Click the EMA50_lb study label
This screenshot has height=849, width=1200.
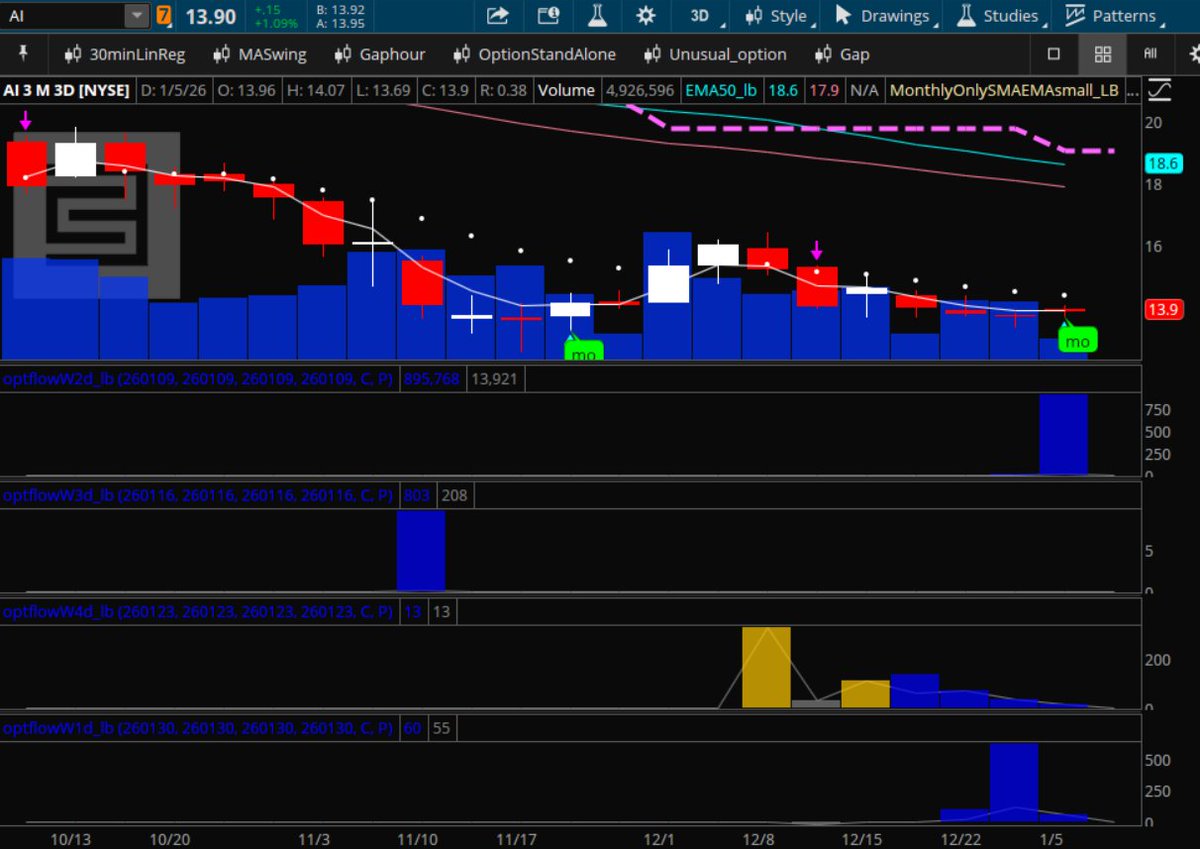721,90
